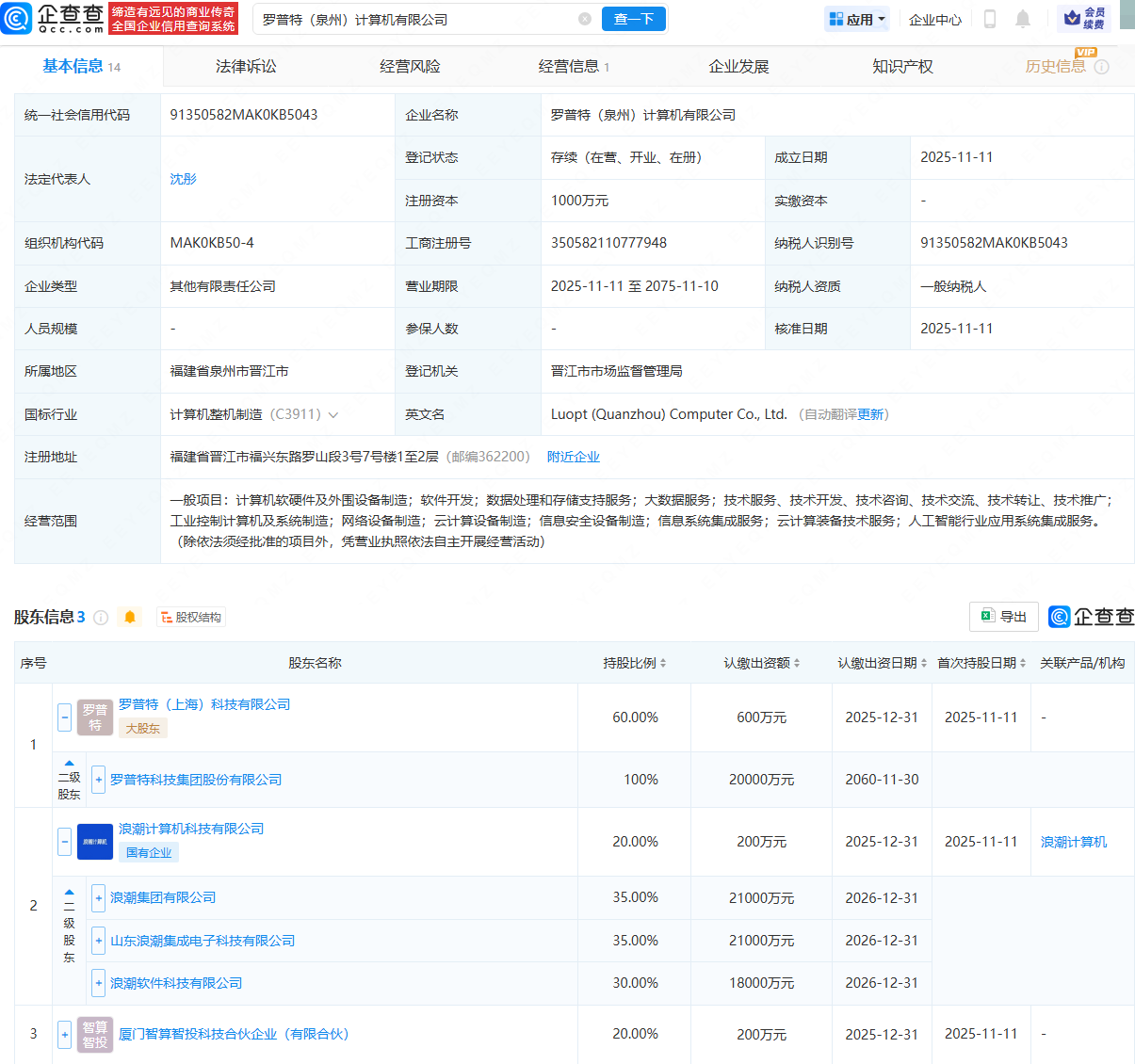Open legal representative 沈彤 profile link
This screenshot has width=1135, height=1064.
click(x=183, y=179)
